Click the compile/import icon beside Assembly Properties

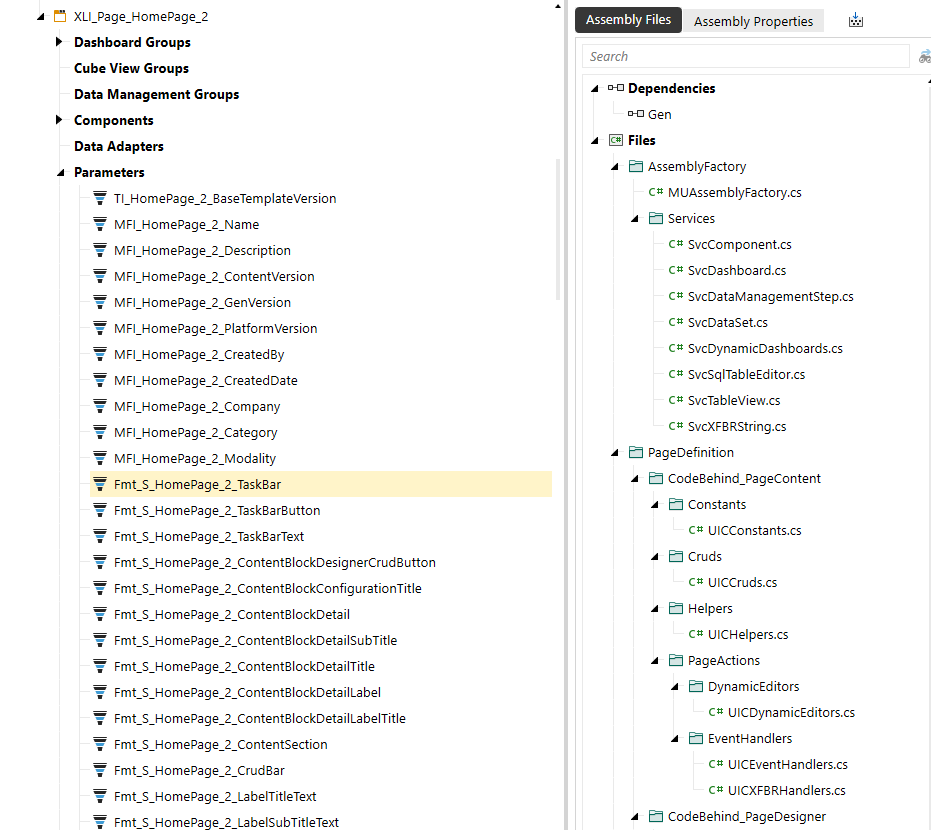[855, 20]
